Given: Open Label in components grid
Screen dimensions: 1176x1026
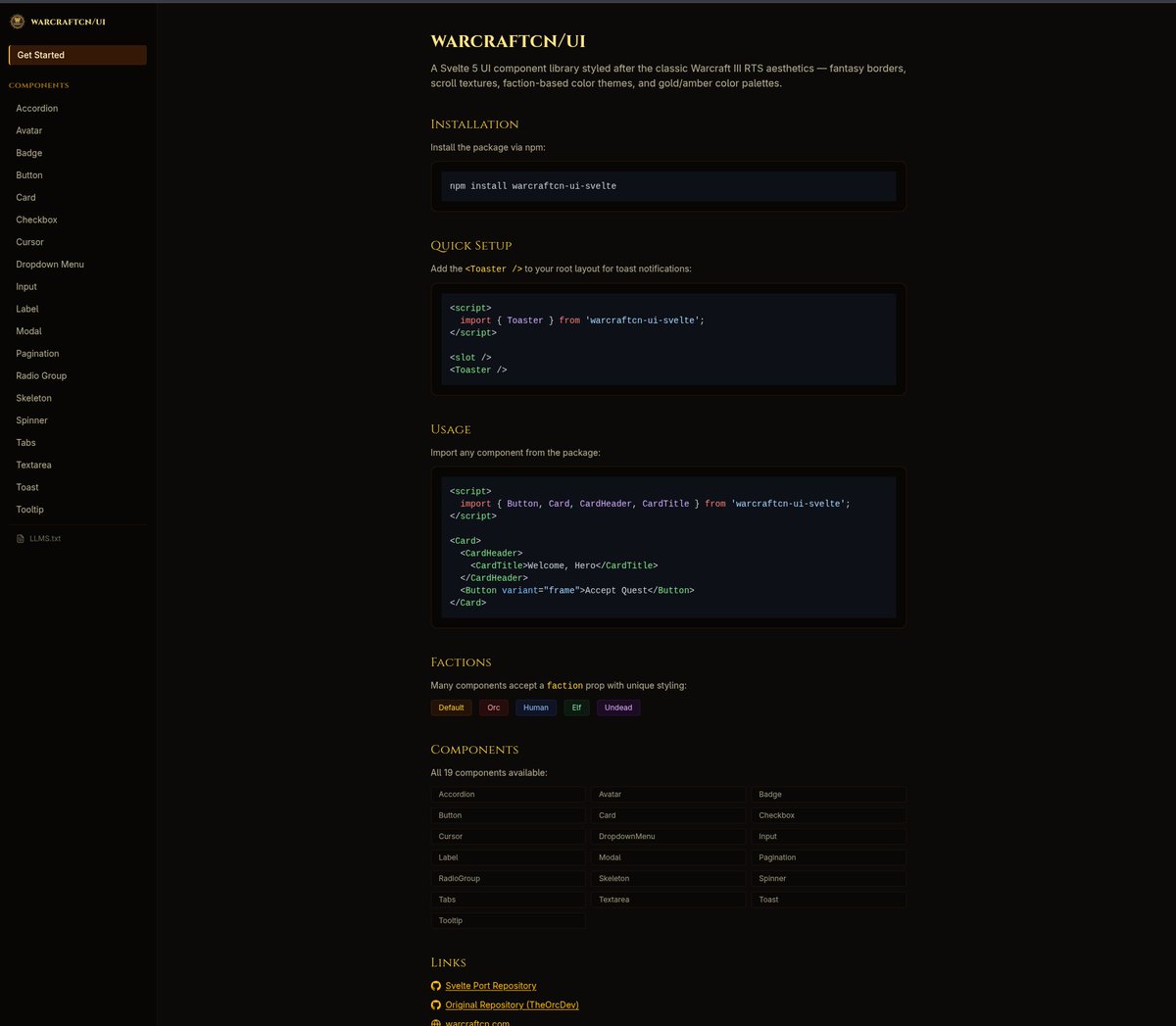Looking at the screenshot, I should click(x=509, y=857).
